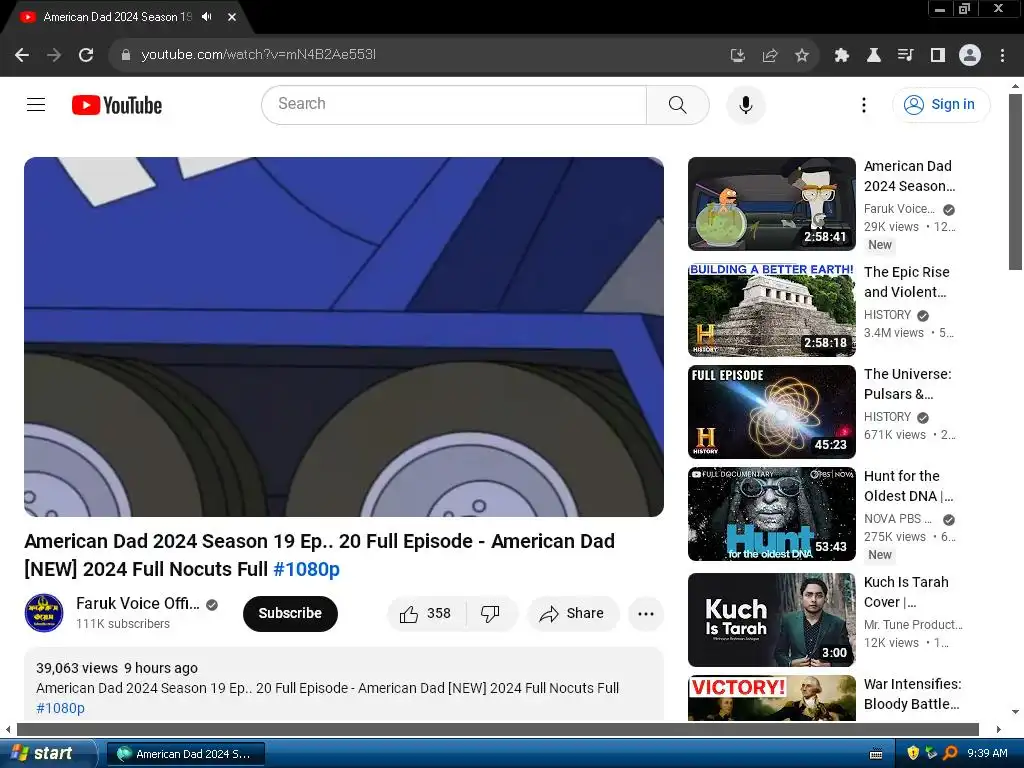Mute the tab via speaker icon
1024x768 pixels.
tap(207, 17)
